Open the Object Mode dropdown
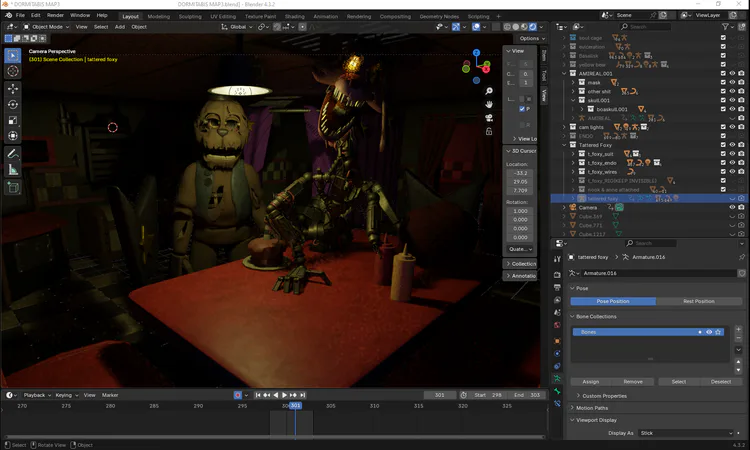Screen dimensions: 750x450 [x=46, y=27]
